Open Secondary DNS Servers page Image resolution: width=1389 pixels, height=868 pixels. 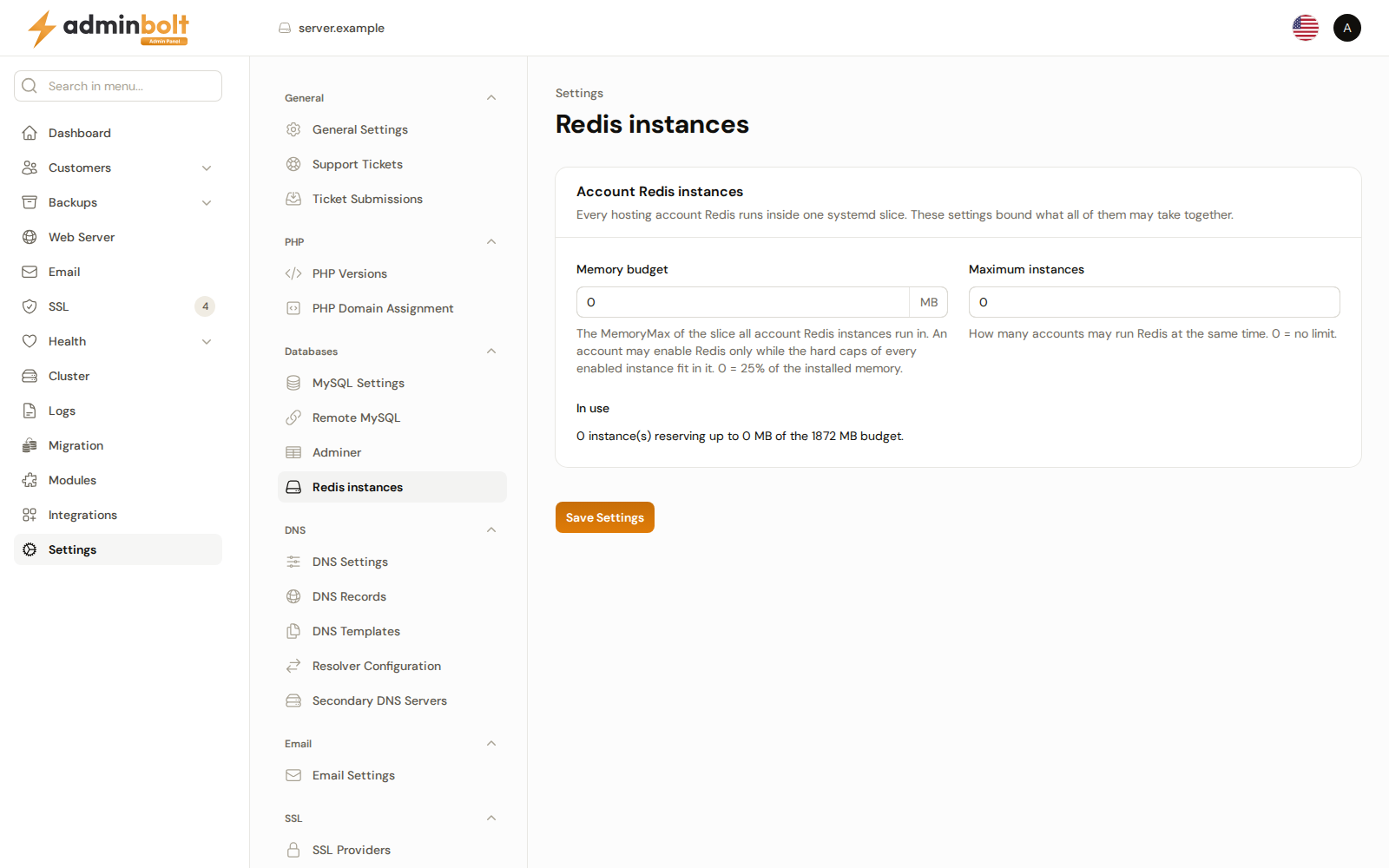[392, 700]
